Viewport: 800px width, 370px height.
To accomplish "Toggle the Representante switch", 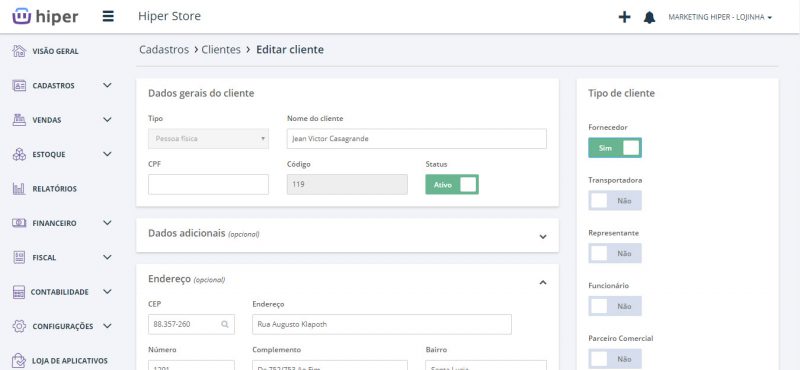I will (615, 253).
